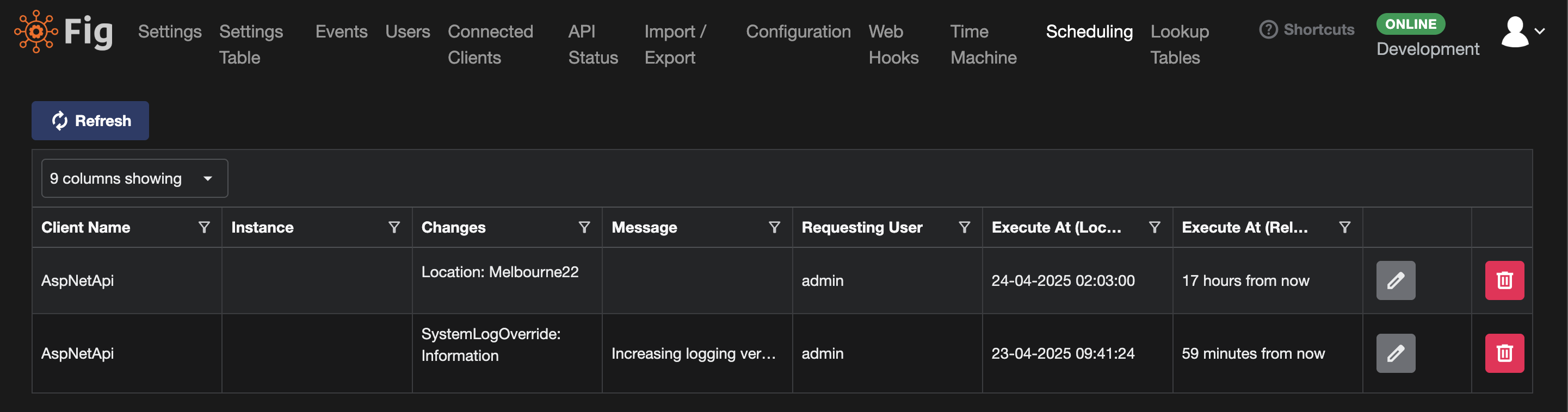Delete the SystemLogOverride scheduled change
The height and width of the screenshot is (412, 1568).
1504,353
